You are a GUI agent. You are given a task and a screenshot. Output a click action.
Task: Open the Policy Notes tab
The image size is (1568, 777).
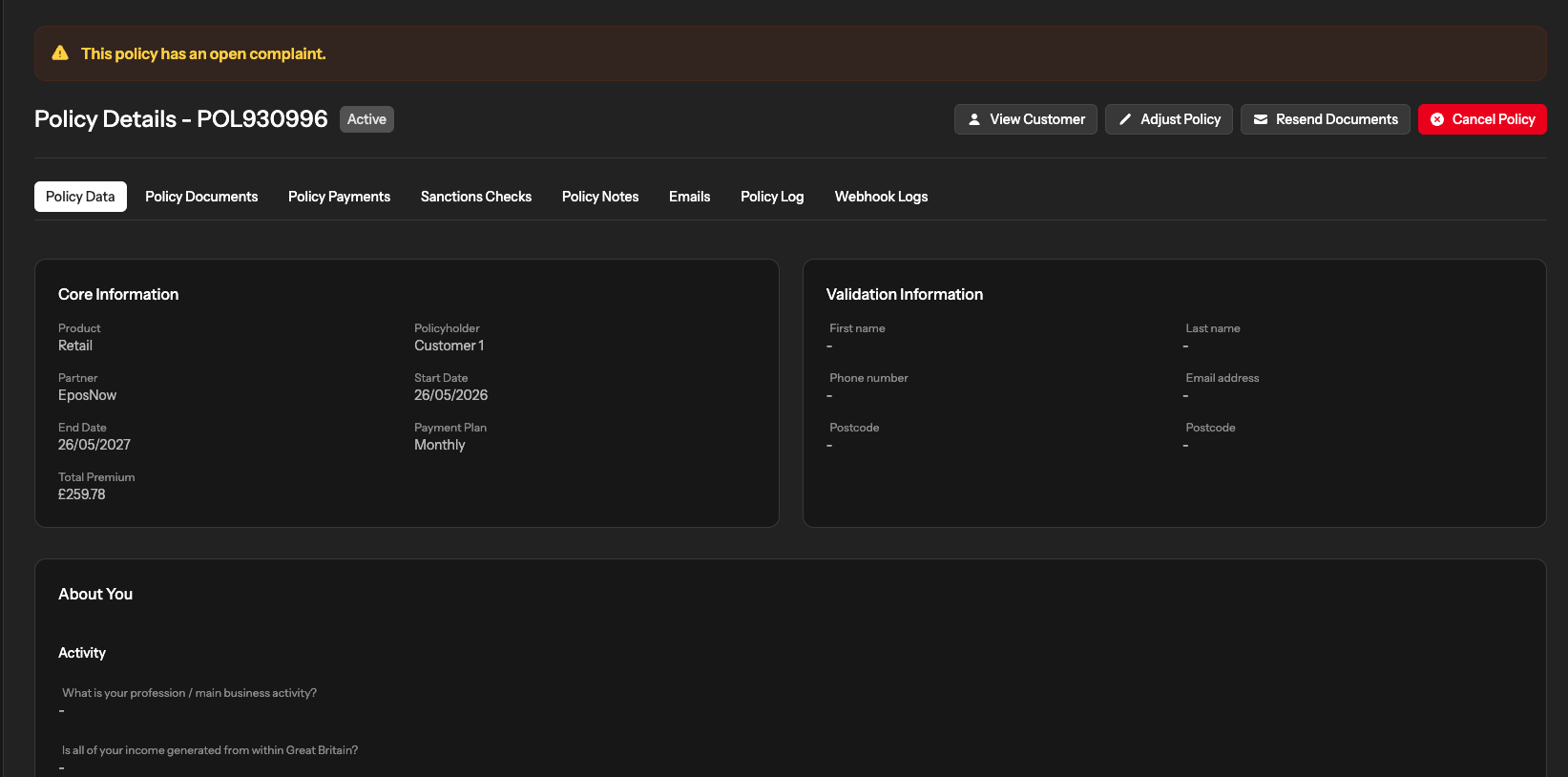pyautogui.click(x=600, y=197)
